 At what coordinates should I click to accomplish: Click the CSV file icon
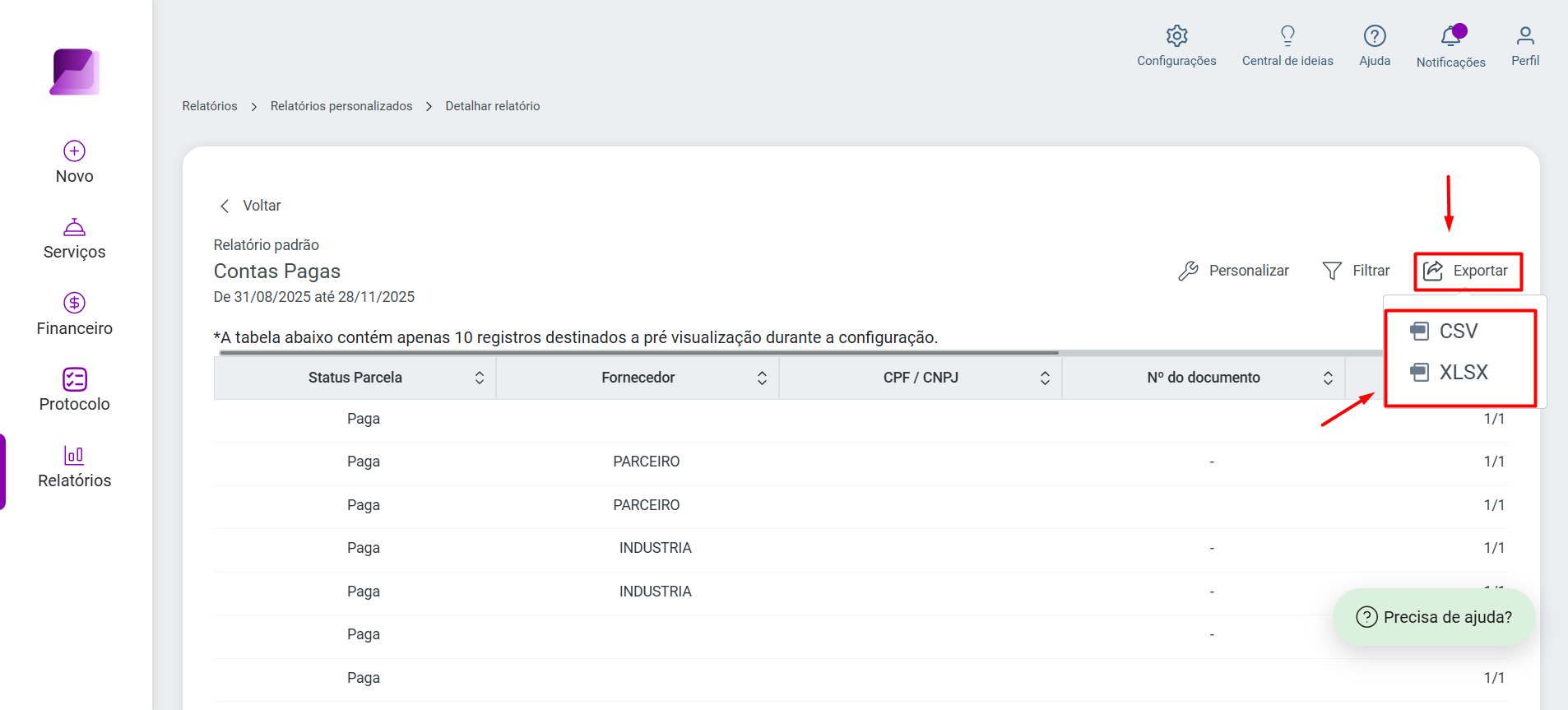tap(1420, 331)
